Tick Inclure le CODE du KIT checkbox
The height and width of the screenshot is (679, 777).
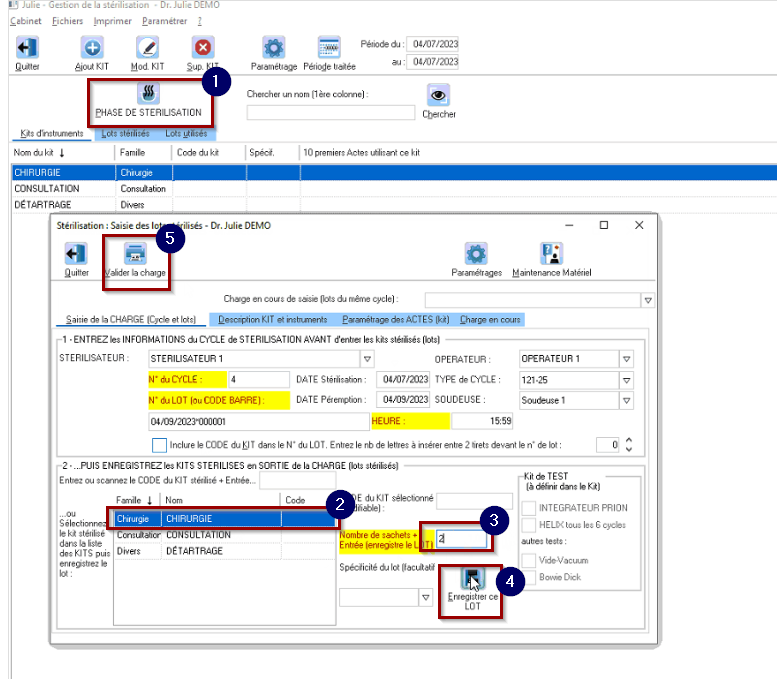coord(159,445)
